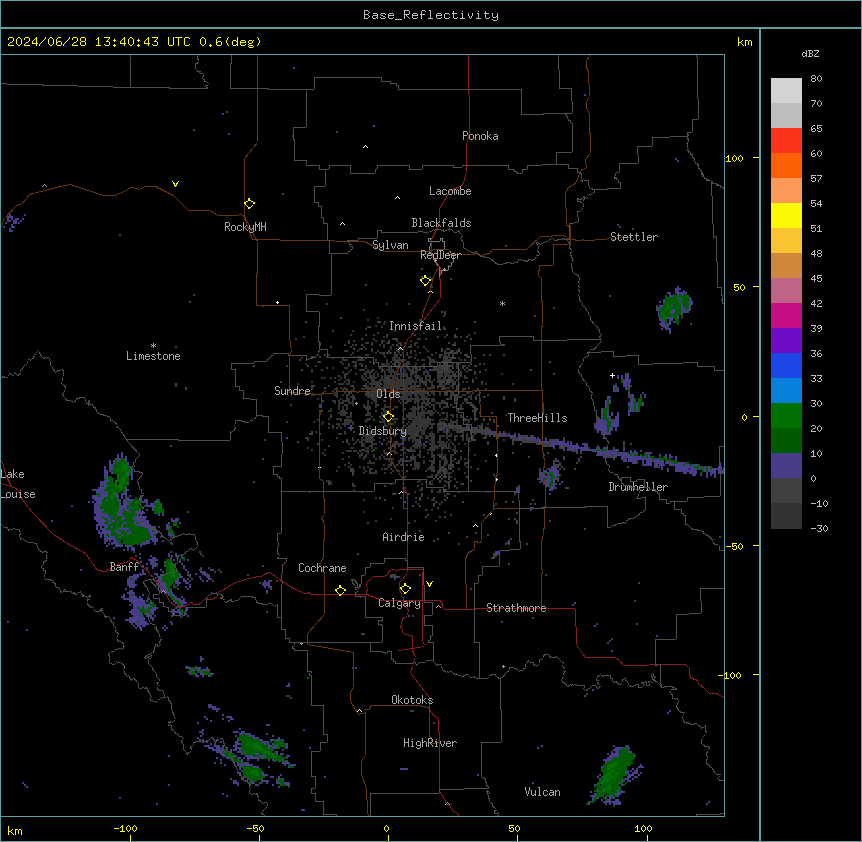The height and width of the screenshot is (842, 862).
Task: Click the green echo cell southeast of Stettler
Action: coord(675,308)
